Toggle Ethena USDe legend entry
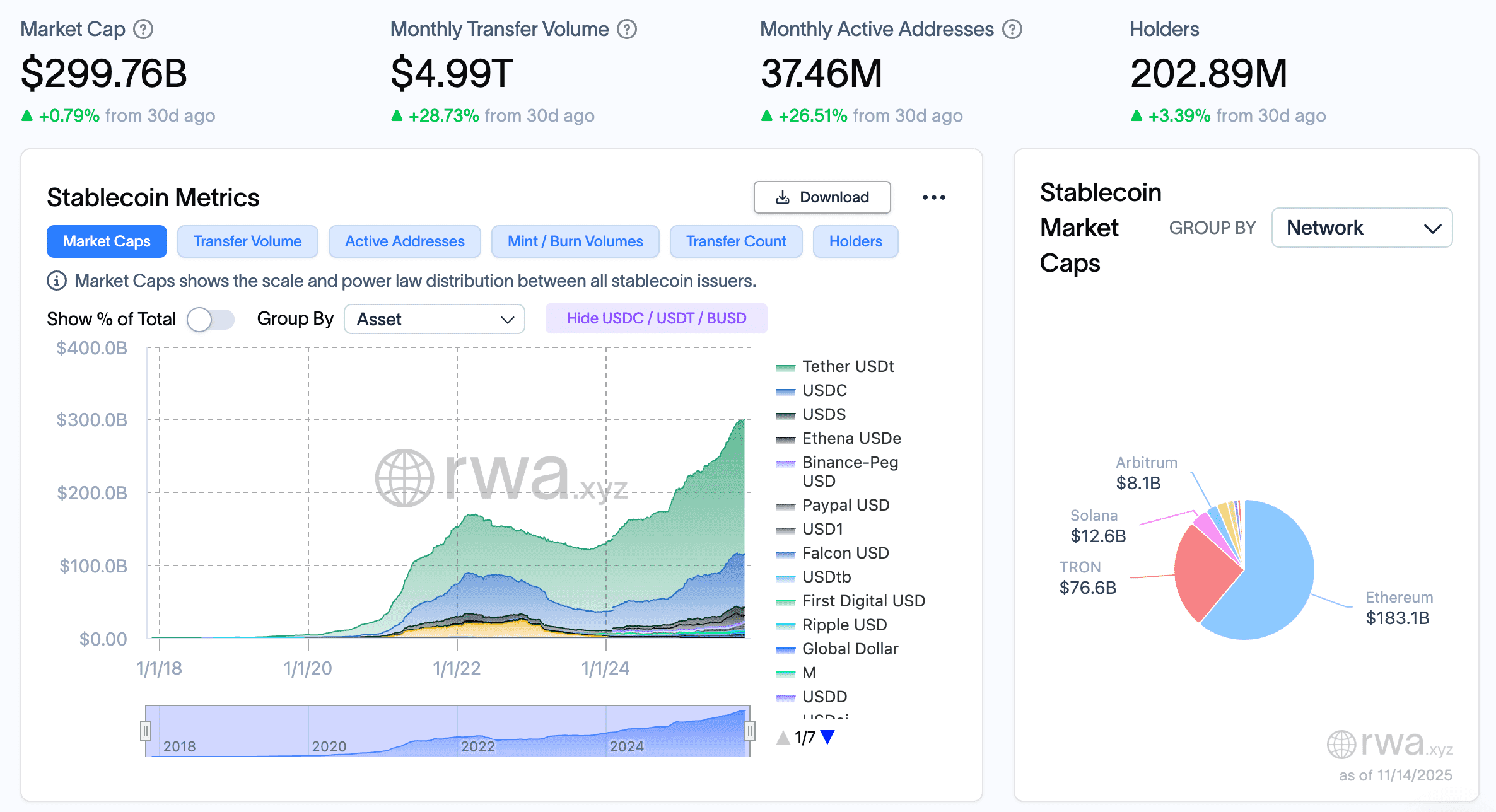 [851, 438]
